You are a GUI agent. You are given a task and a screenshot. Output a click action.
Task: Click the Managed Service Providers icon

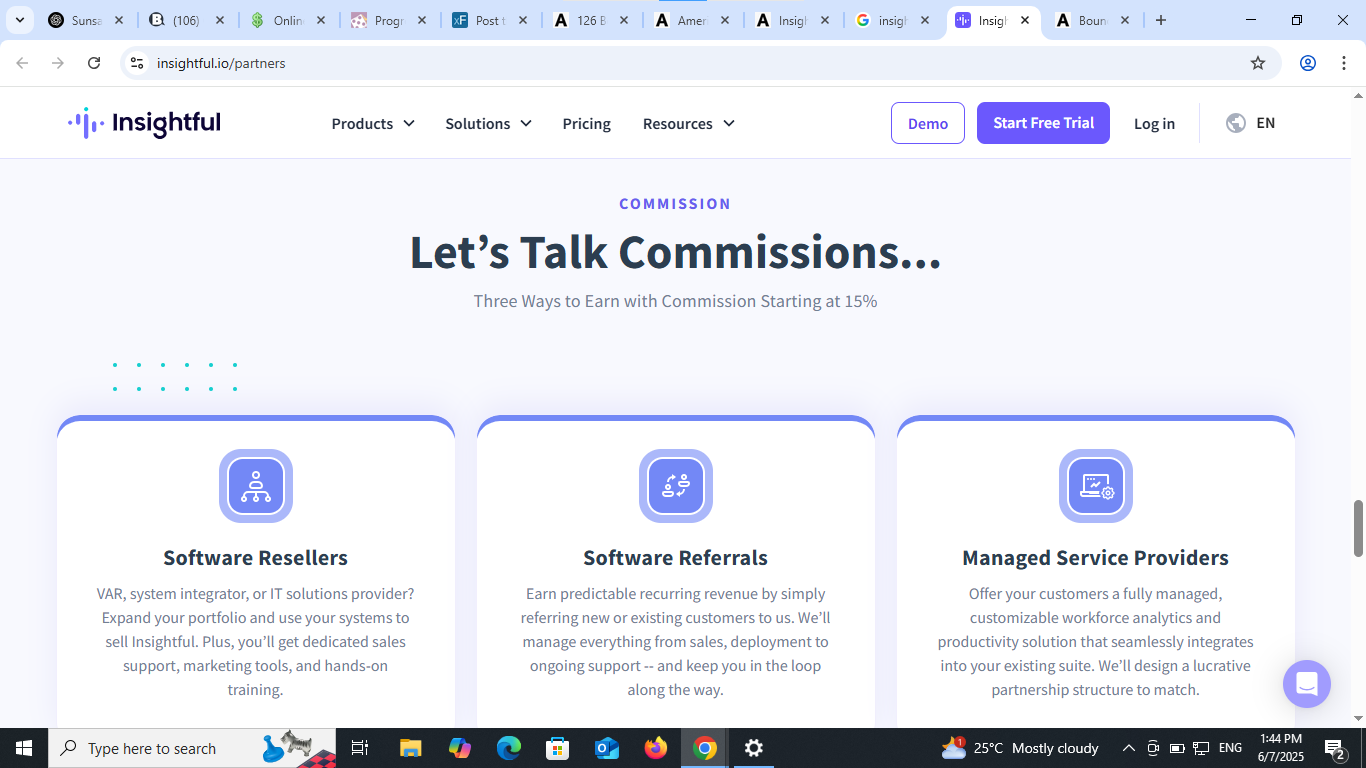(1096, 486)
